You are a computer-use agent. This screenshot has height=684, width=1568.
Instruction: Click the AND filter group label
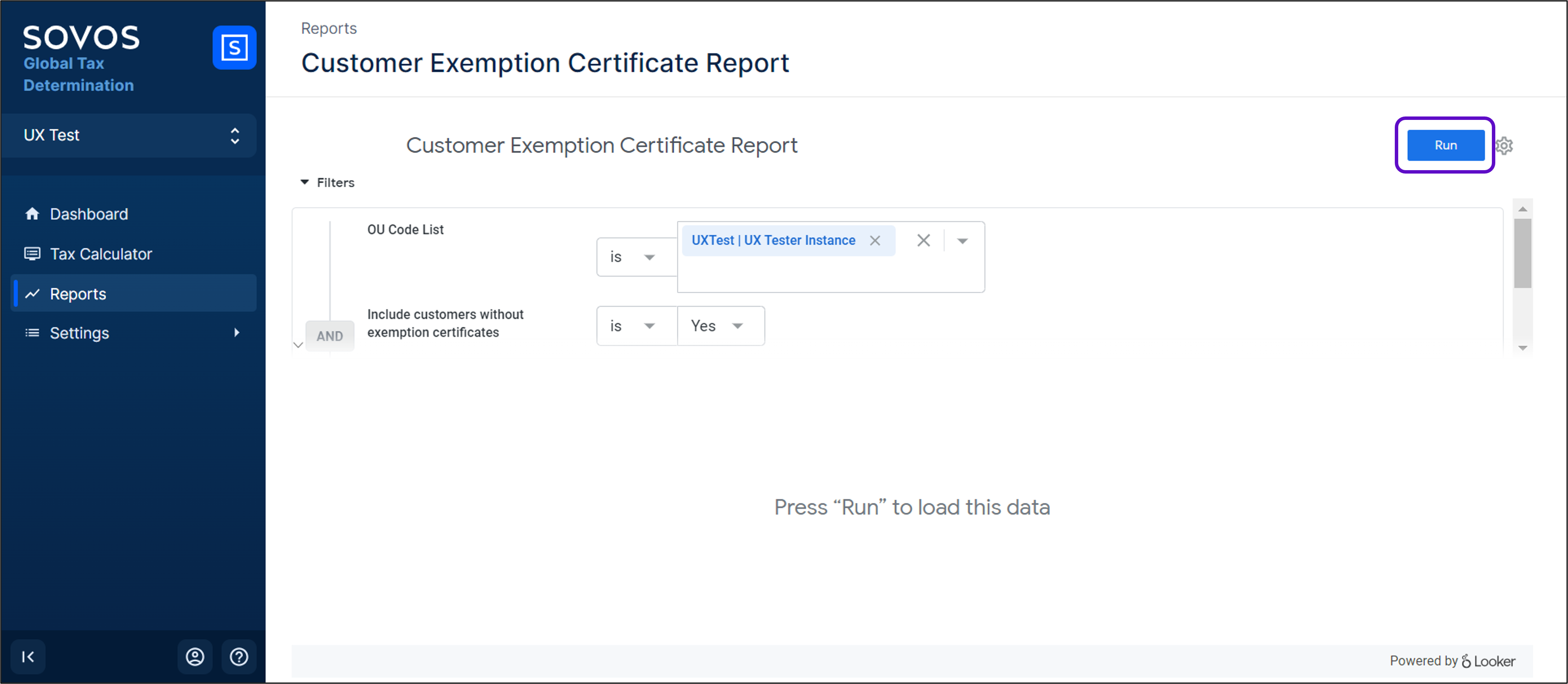tap(329, 336)
